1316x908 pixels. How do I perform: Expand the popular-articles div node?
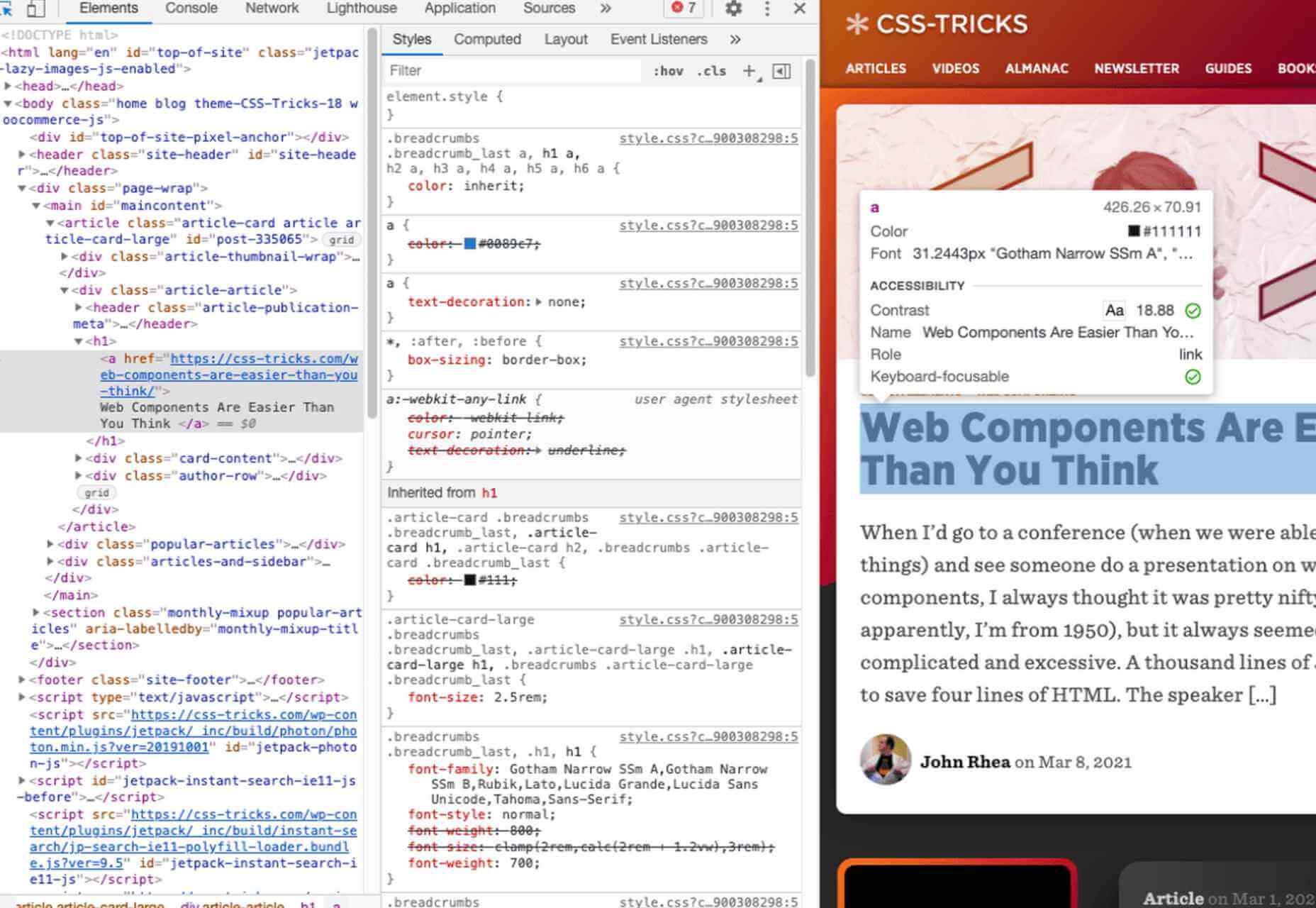(50, 544)
